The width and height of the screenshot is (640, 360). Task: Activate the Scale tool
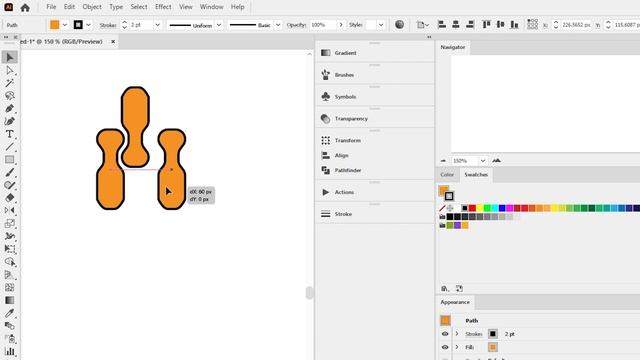(x=10, y=223)
